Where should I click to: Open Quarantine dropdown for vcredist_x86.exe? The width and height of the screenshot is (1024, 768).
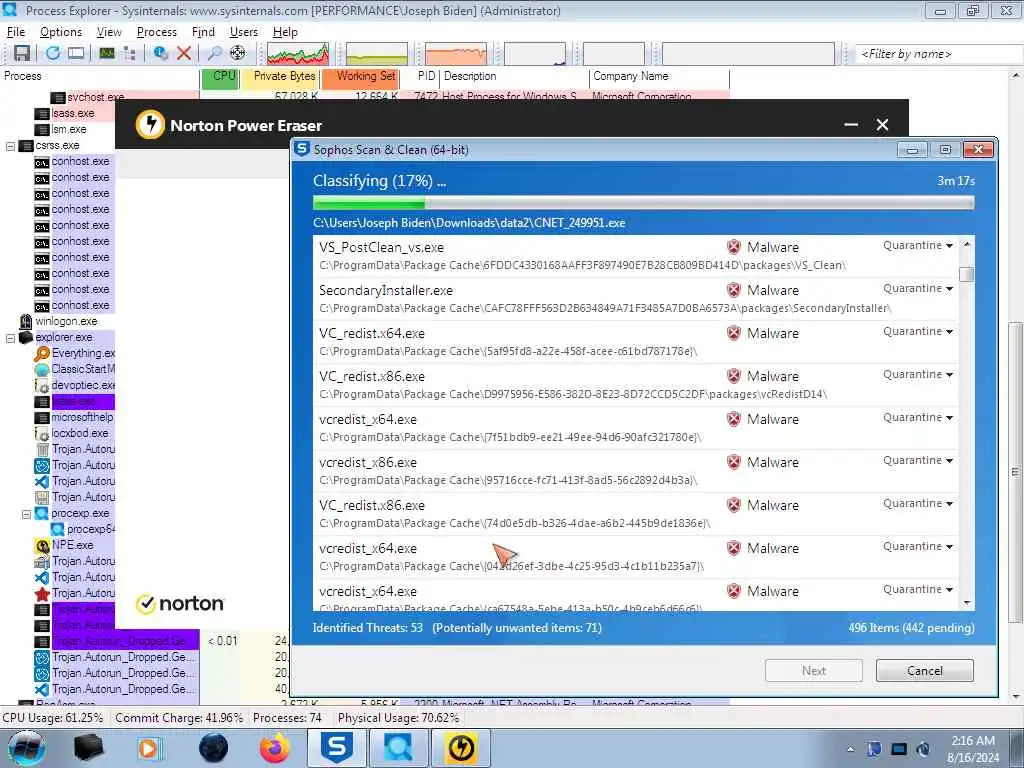click(x=918, y=460)
